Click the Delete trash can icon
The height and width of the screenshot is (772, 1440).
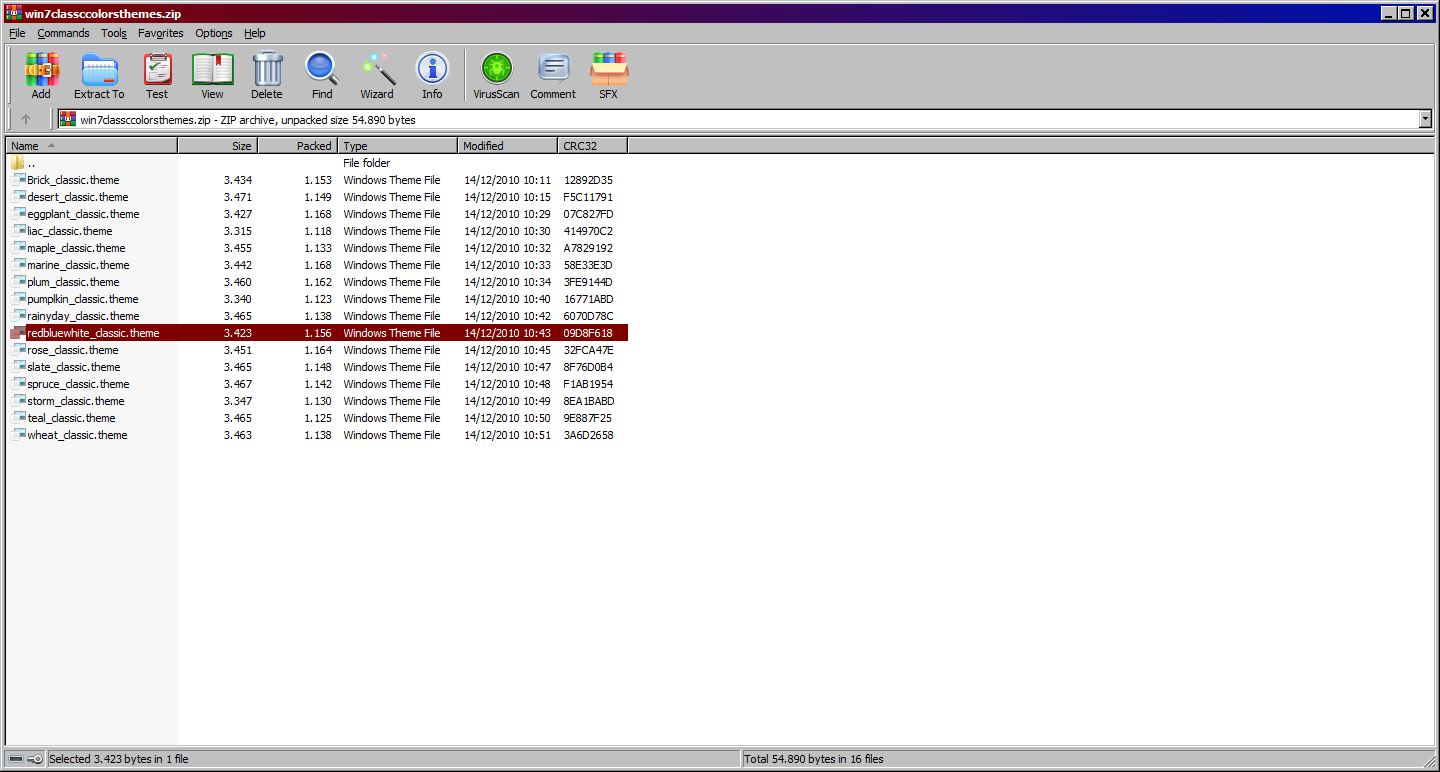click(x=267, y=69)
